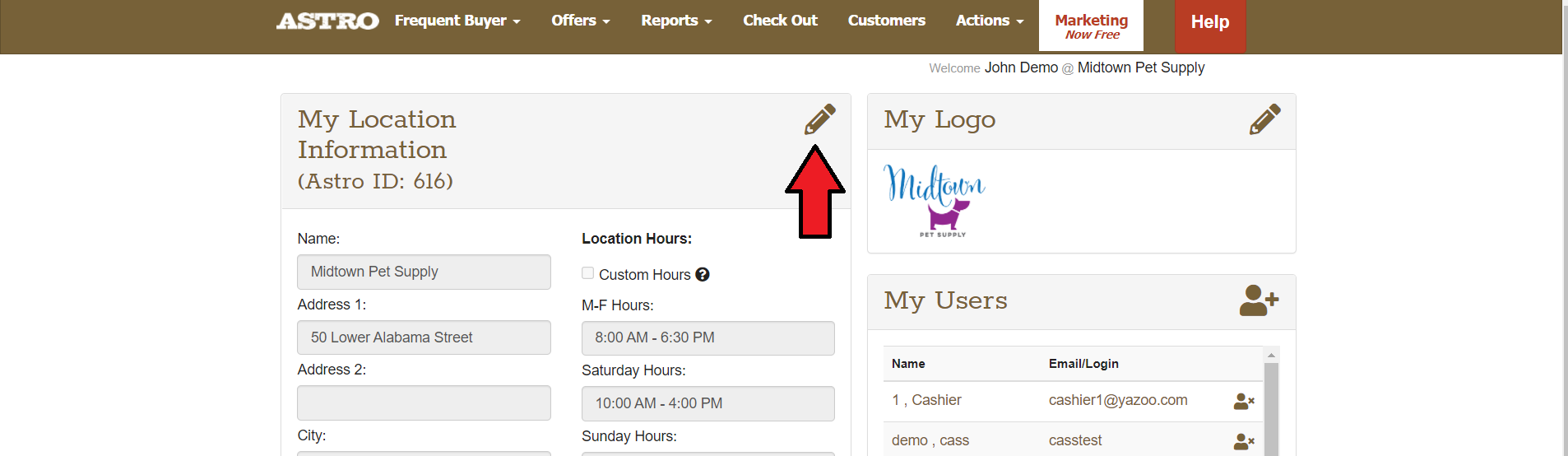This screenshot has height=456, width=1568.
Task: Open the Customers page
Action: 886,21
